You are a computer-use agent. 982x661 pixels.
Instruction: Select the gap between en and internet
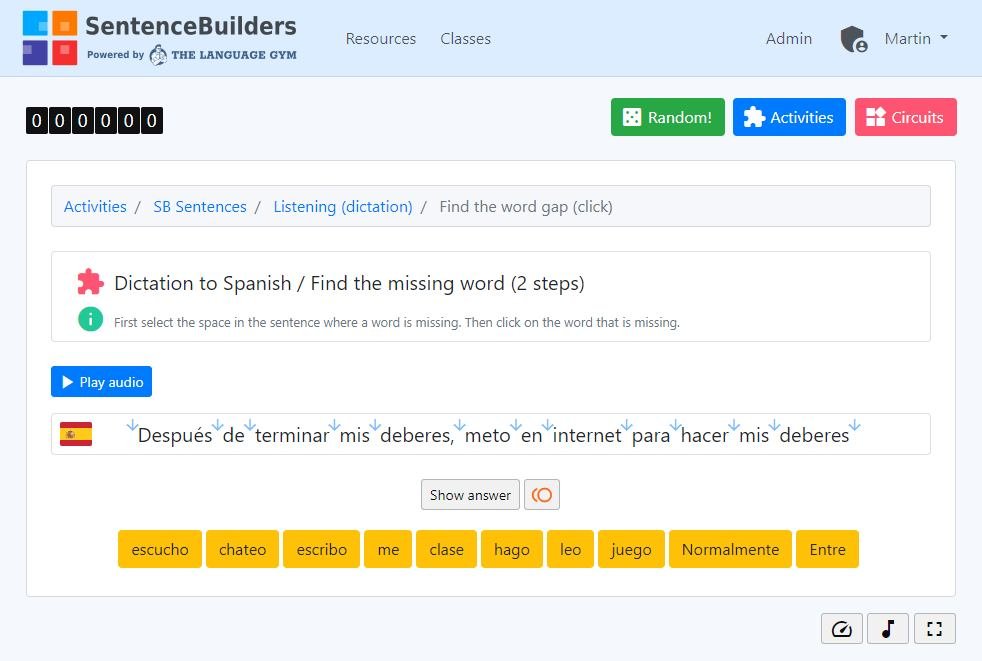tap(547, 426)
